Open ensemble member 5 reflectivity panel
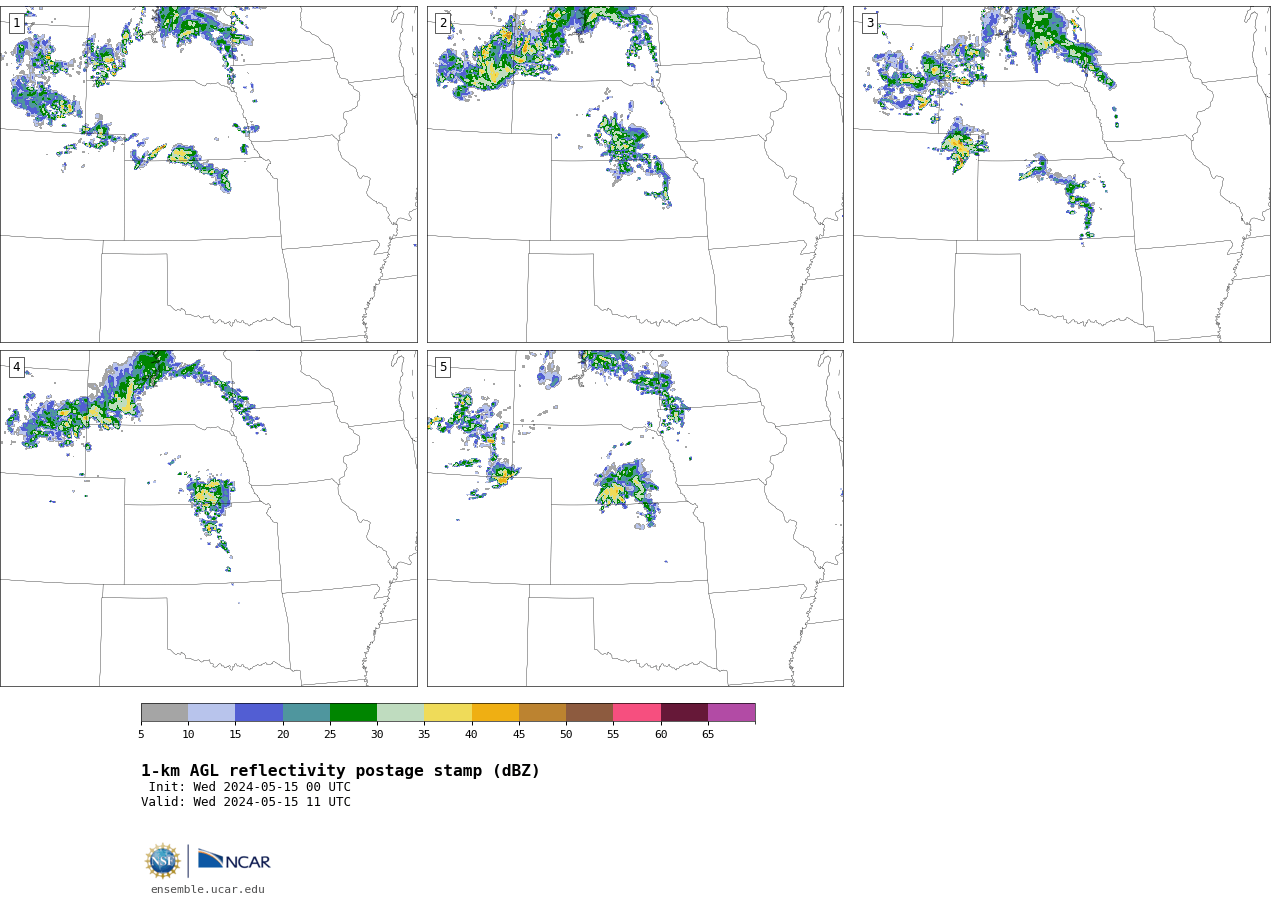1280x901 pixels. coord(635,518)
